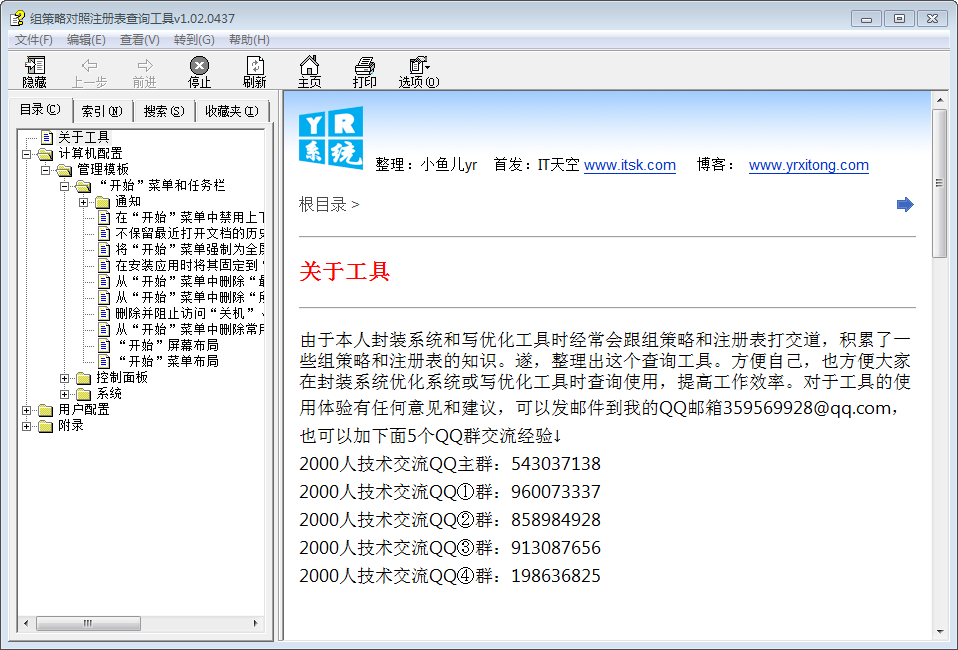Expand the 控制面板 folder node
958x650 pixels.
tap(65, 378)
